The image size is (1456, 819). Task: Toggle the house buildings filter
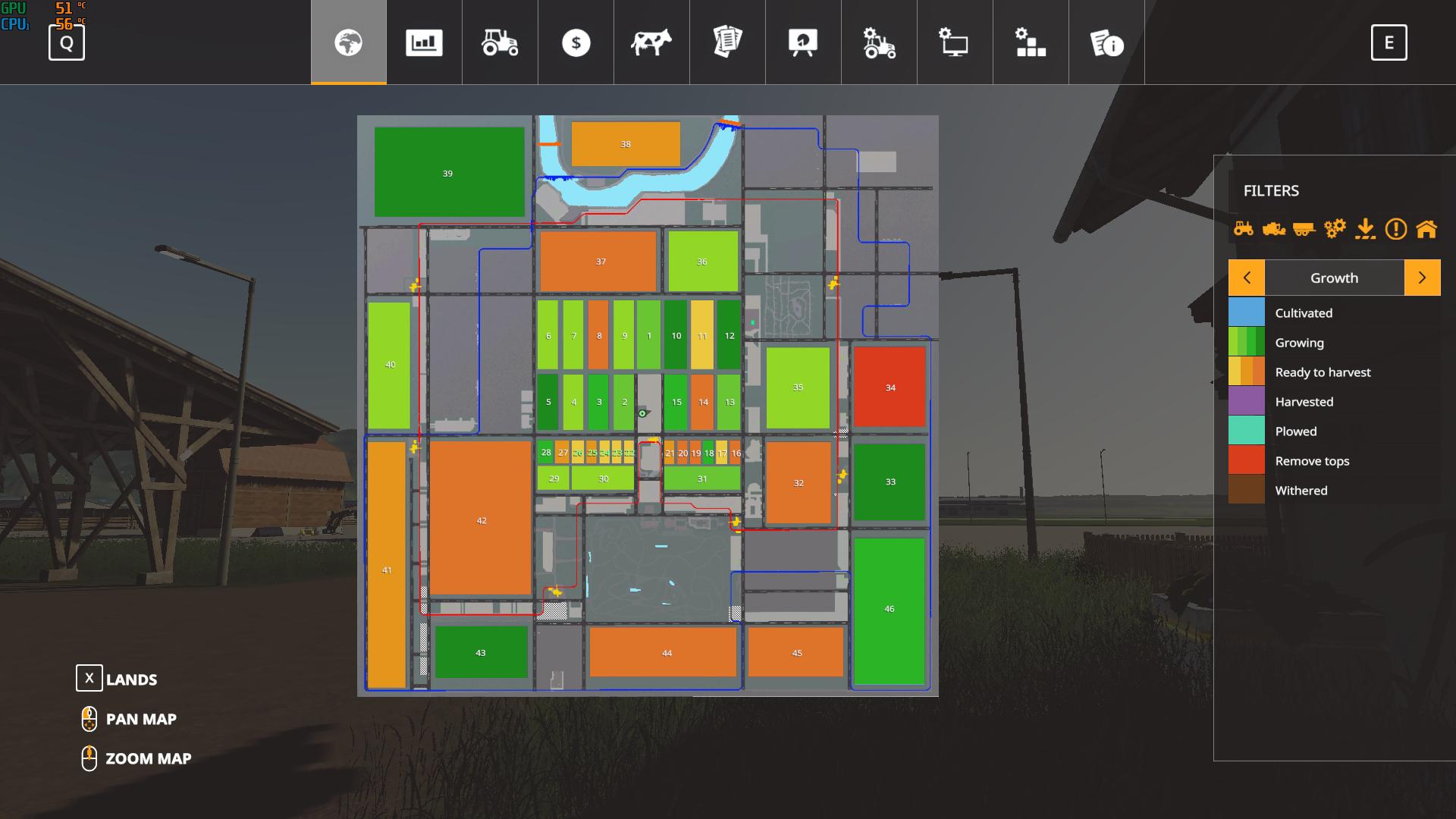coord(1426,228)
